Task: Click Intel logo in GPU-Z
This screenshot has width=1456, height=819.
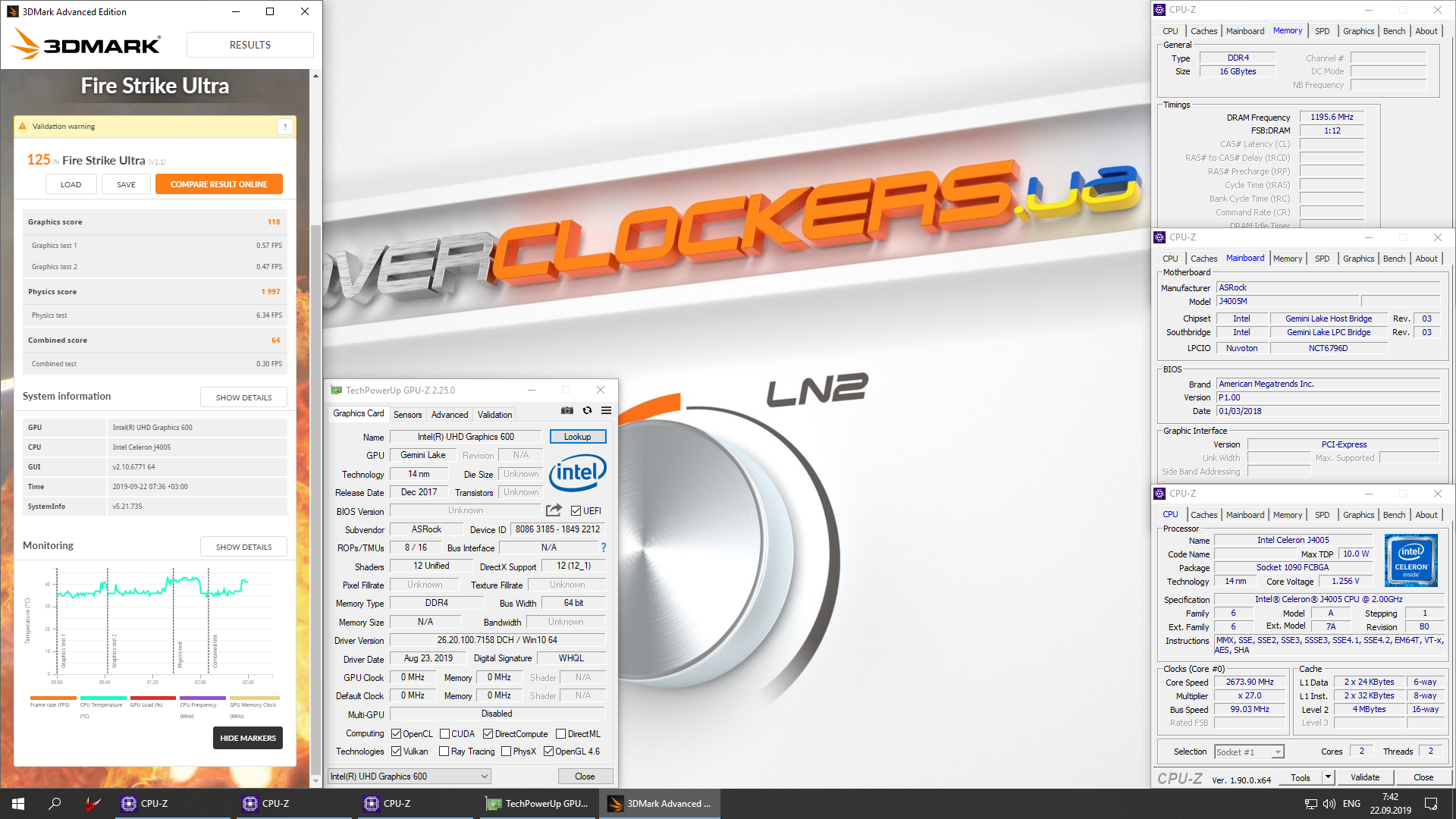Action: pyautogui.click(x=577, y=473)
